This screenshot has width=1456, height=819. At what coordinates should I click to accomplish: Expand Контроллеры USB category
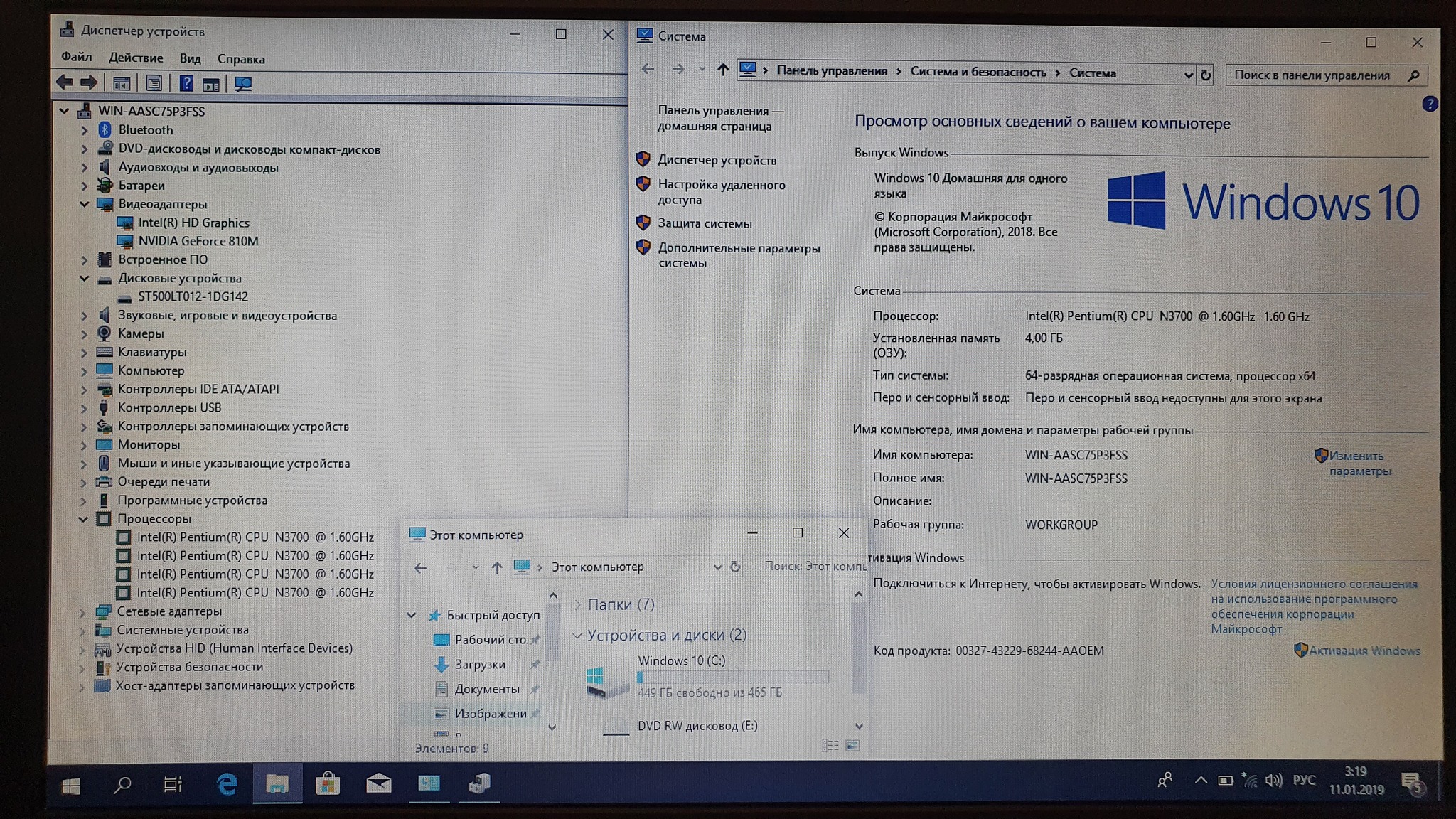click(84, 408)
